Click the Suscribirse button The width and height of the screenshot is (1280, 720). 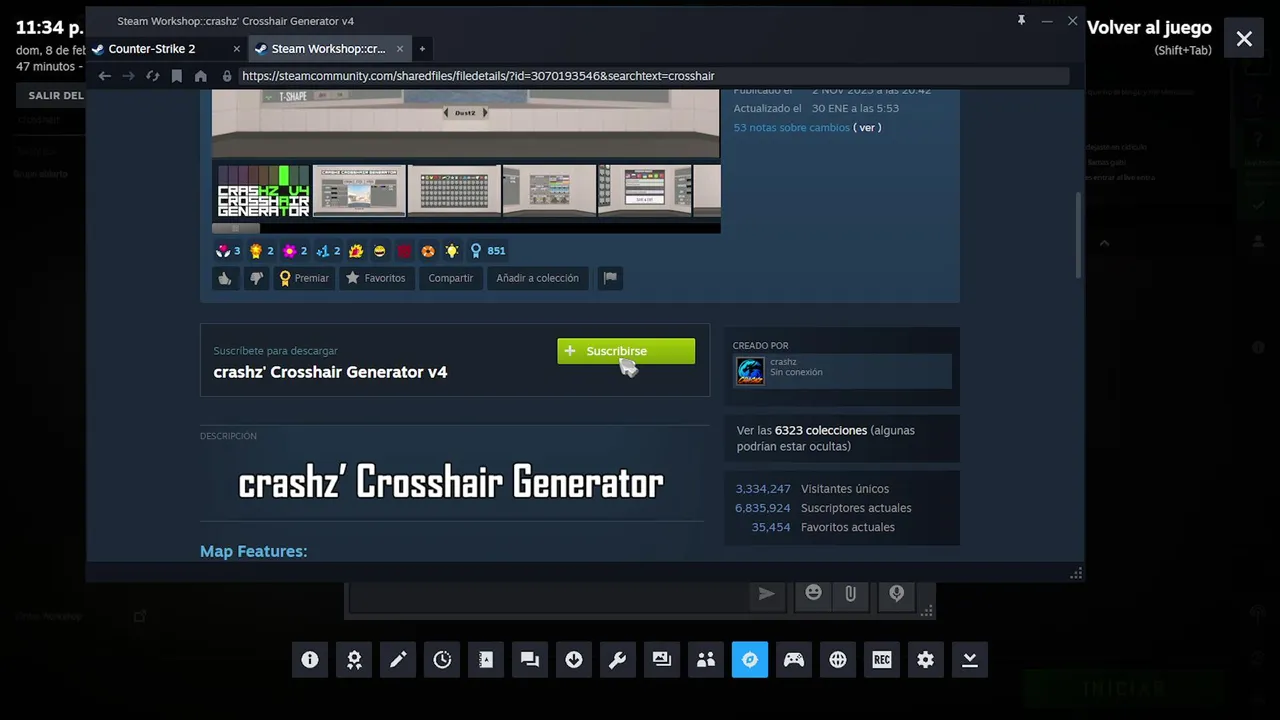626,351
